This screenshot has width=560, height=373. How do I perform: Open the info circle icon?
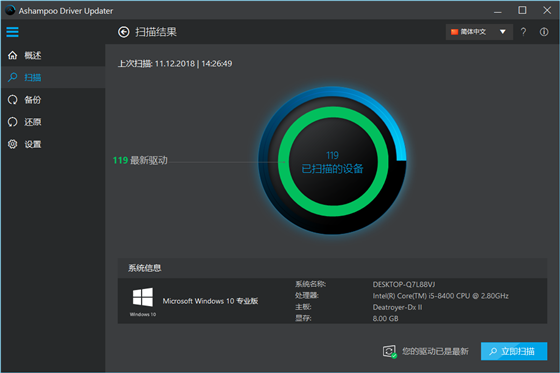tap(544, 32)
